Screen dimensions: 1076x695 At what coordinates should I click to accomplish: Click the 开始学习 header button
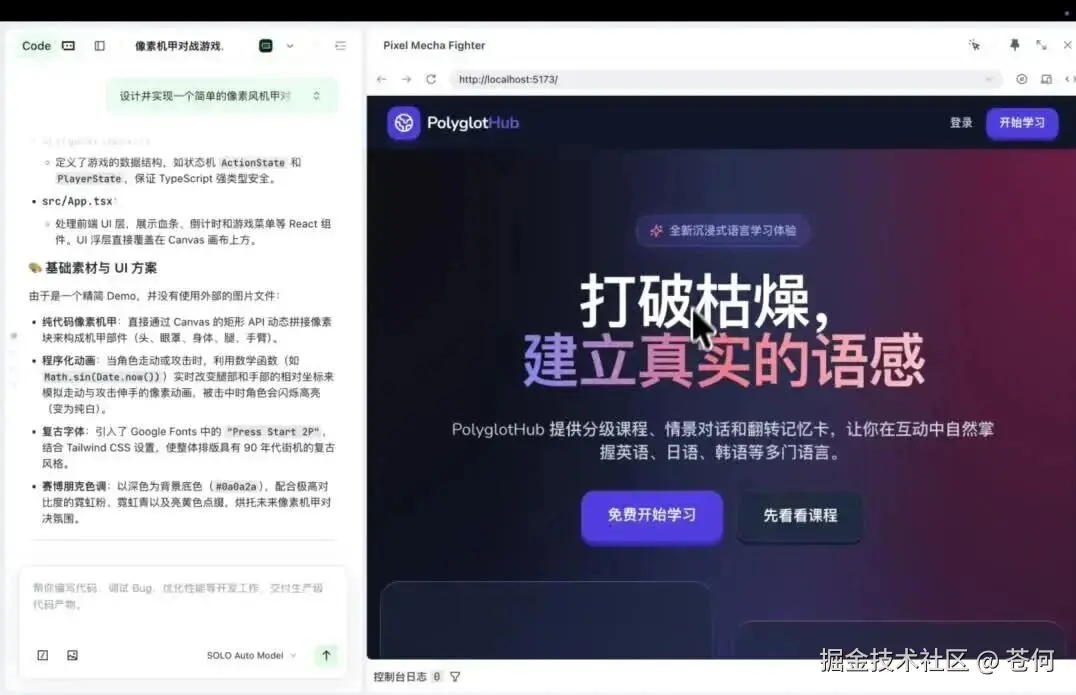1022,123
